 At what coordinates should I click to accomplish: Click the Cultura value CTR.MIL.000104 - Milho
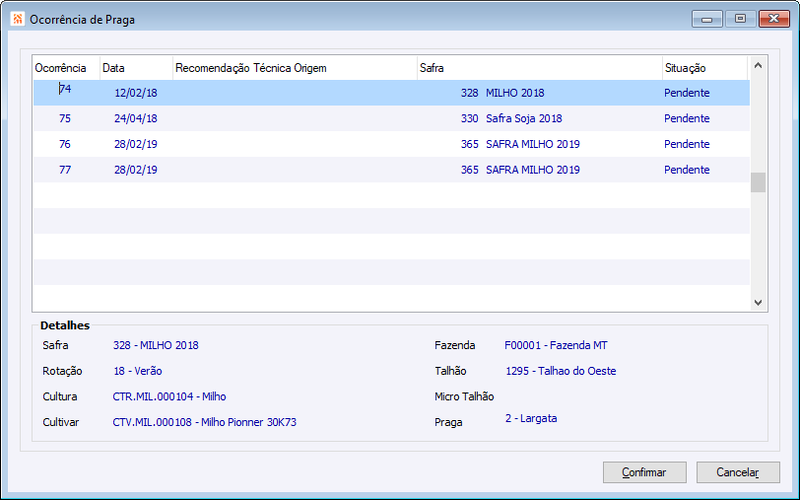point(169,396)
